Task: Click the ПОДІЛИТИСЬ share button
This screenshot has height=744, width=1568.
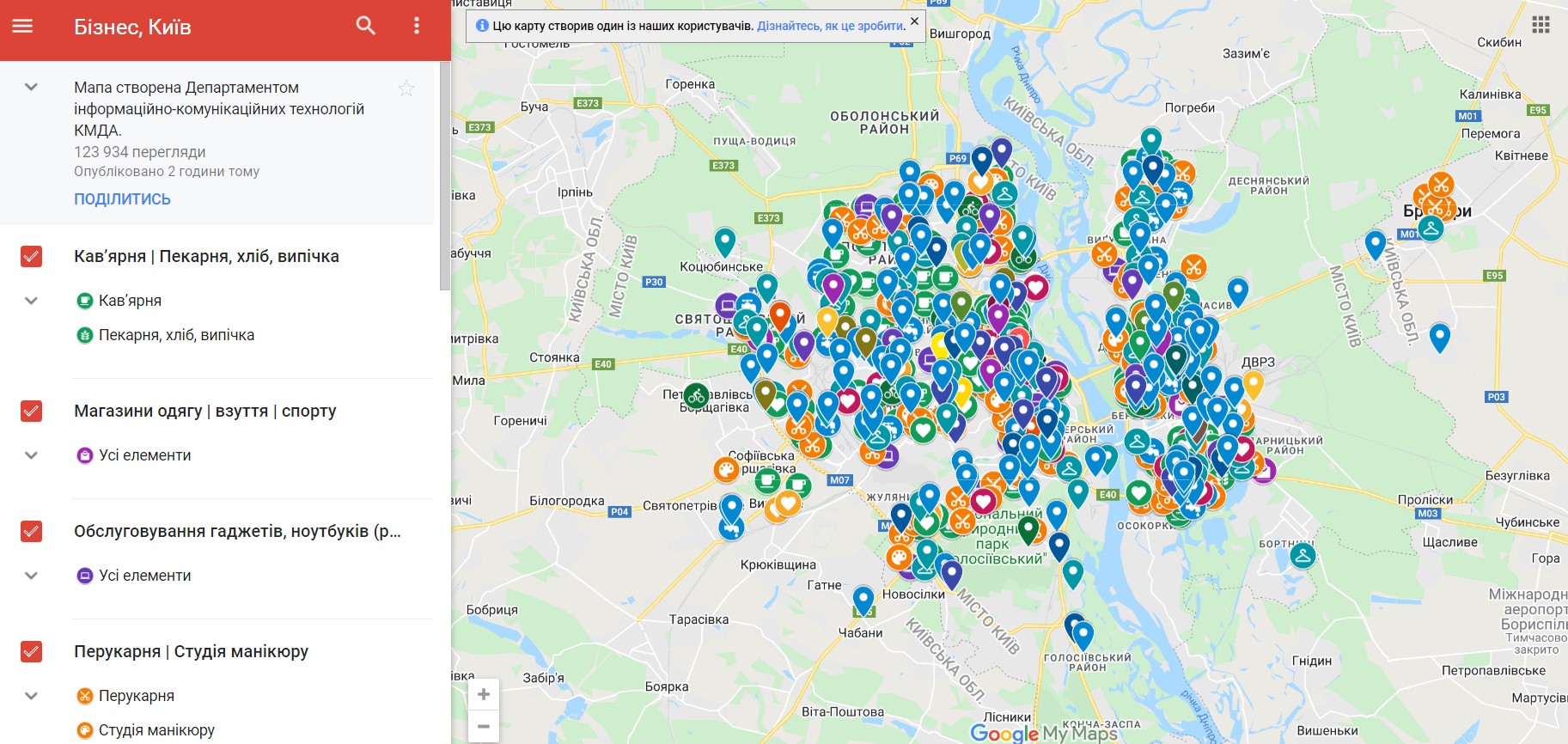Action: click(x=122, y=199)
